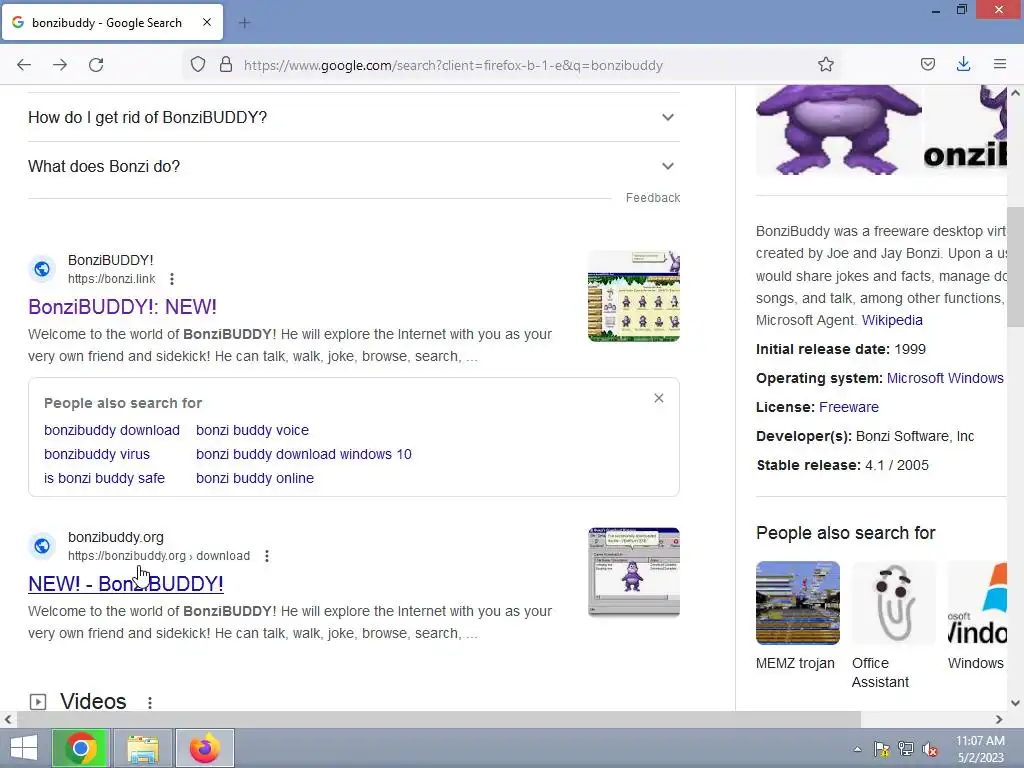Click the horizontal scrollbar thumb
Viewport: 1024px width, 768px height.
click(x=438, y=720)
